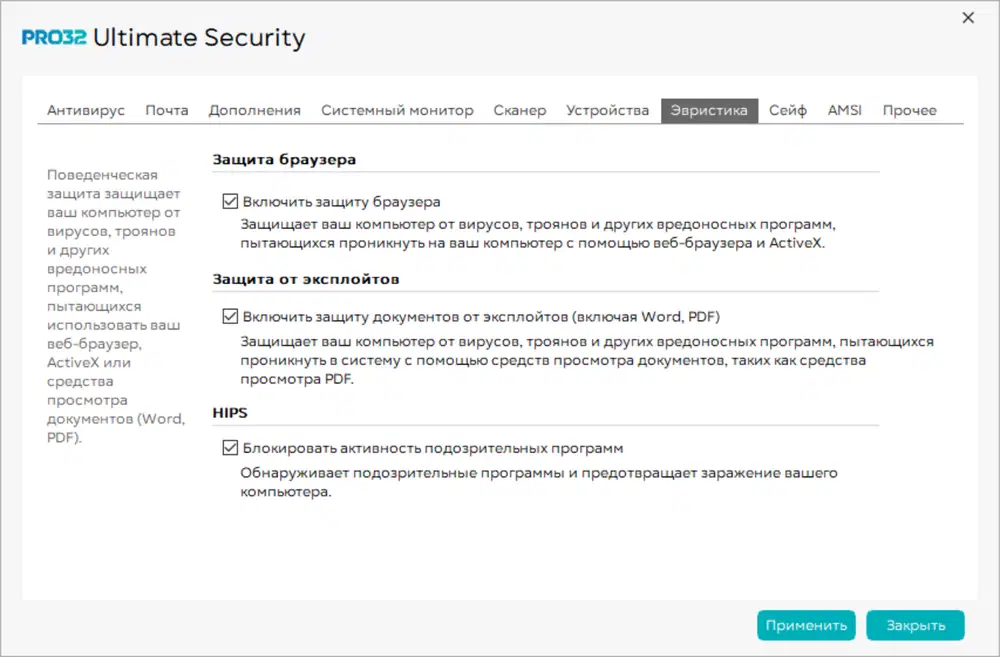Image resolution: width=1000 pixels, height=657 pixels.
Task: Open the Почта tab
Action: tap(166, 110)
